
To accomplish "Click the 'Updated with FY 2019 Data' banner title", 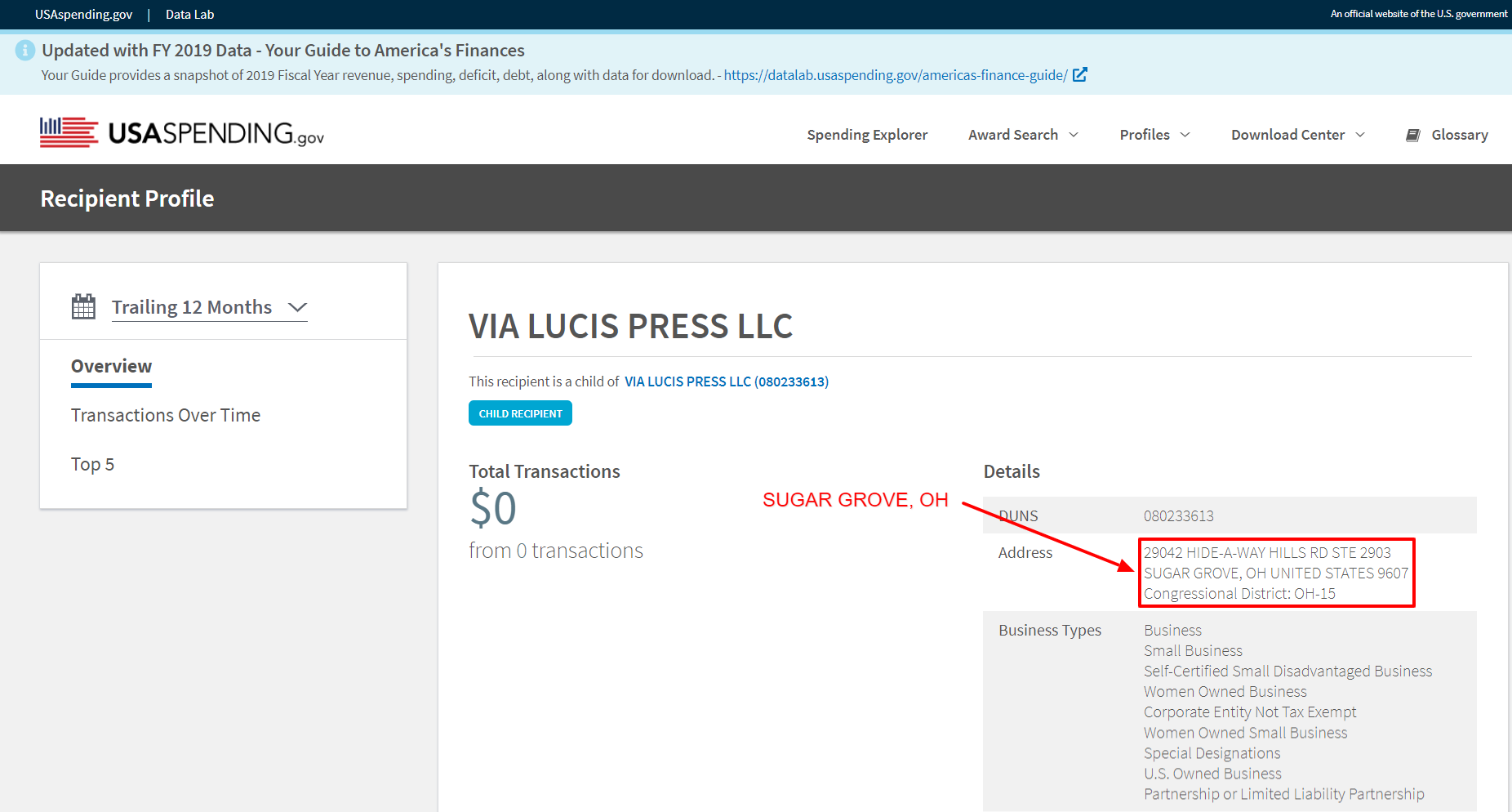I will click(283, 51).
